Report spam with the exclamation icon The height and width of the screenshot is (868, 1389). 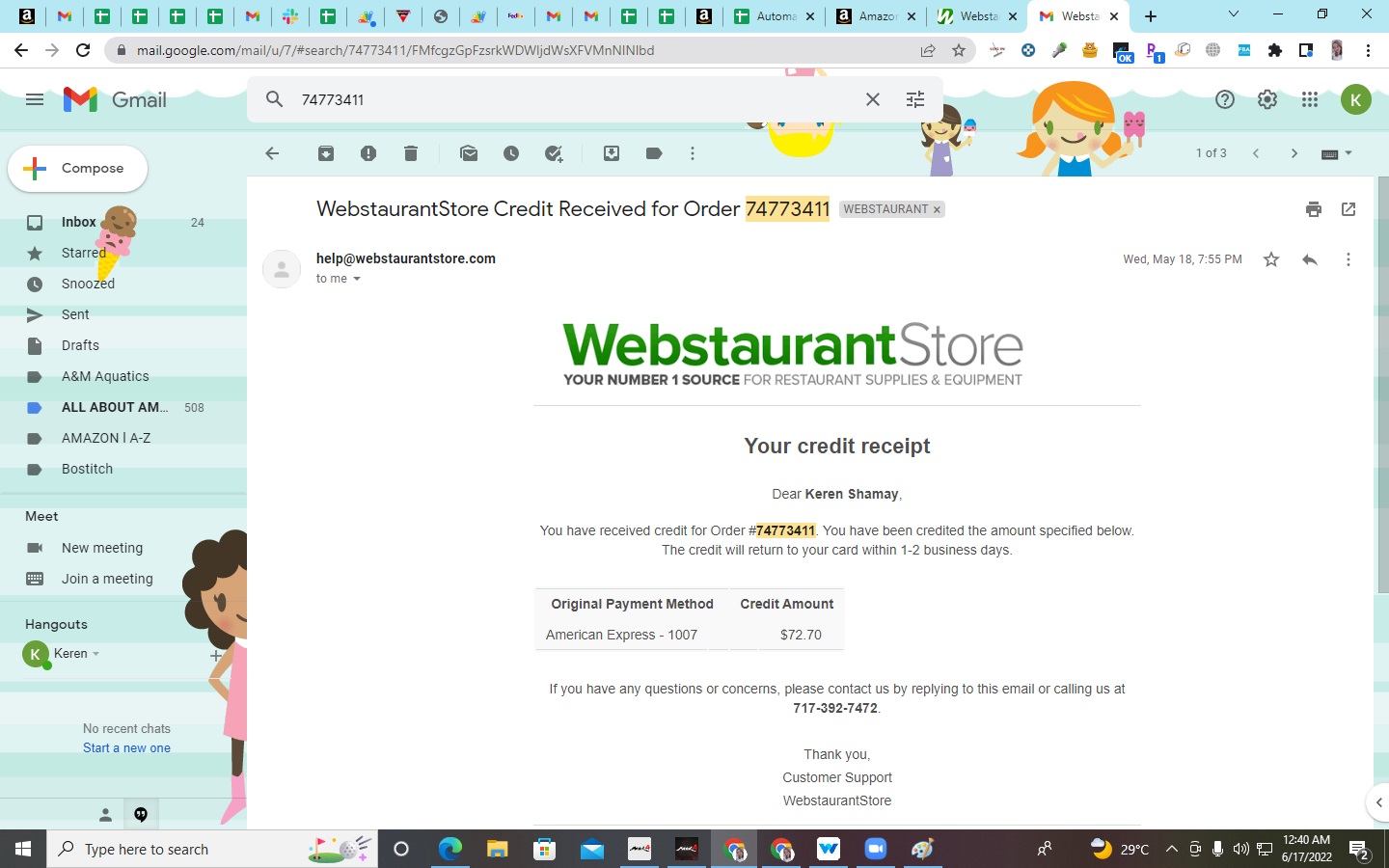pyautogui.click(x=368, y=153)
